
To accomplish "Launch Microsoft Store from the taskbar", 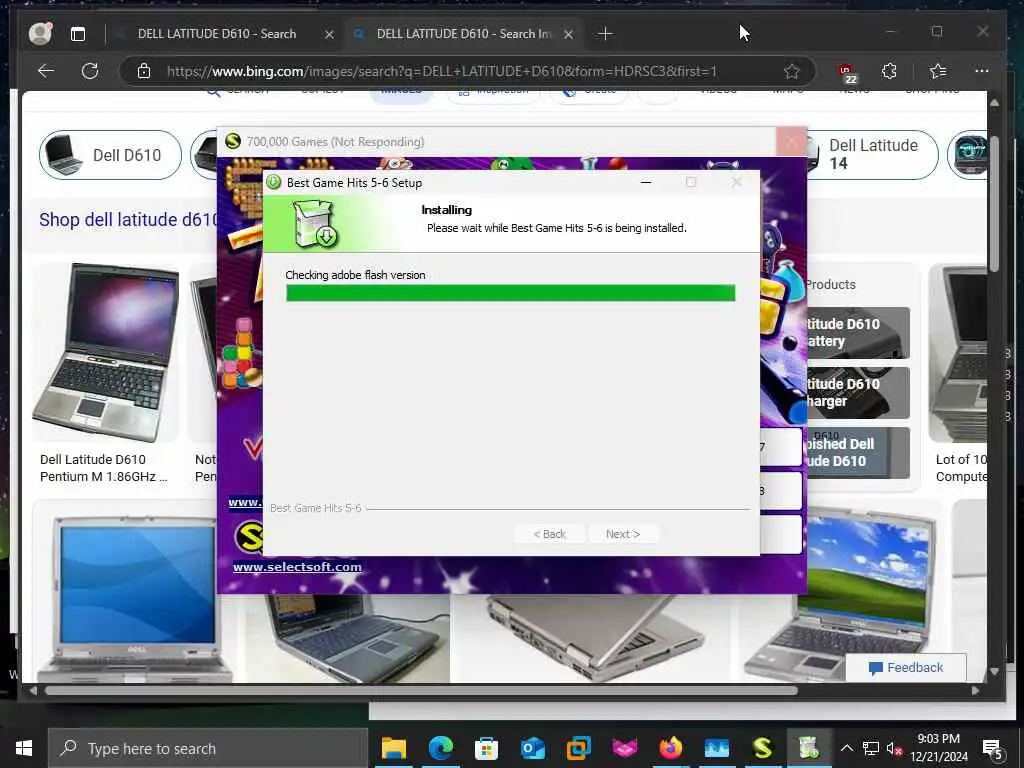I will [486, 748].
